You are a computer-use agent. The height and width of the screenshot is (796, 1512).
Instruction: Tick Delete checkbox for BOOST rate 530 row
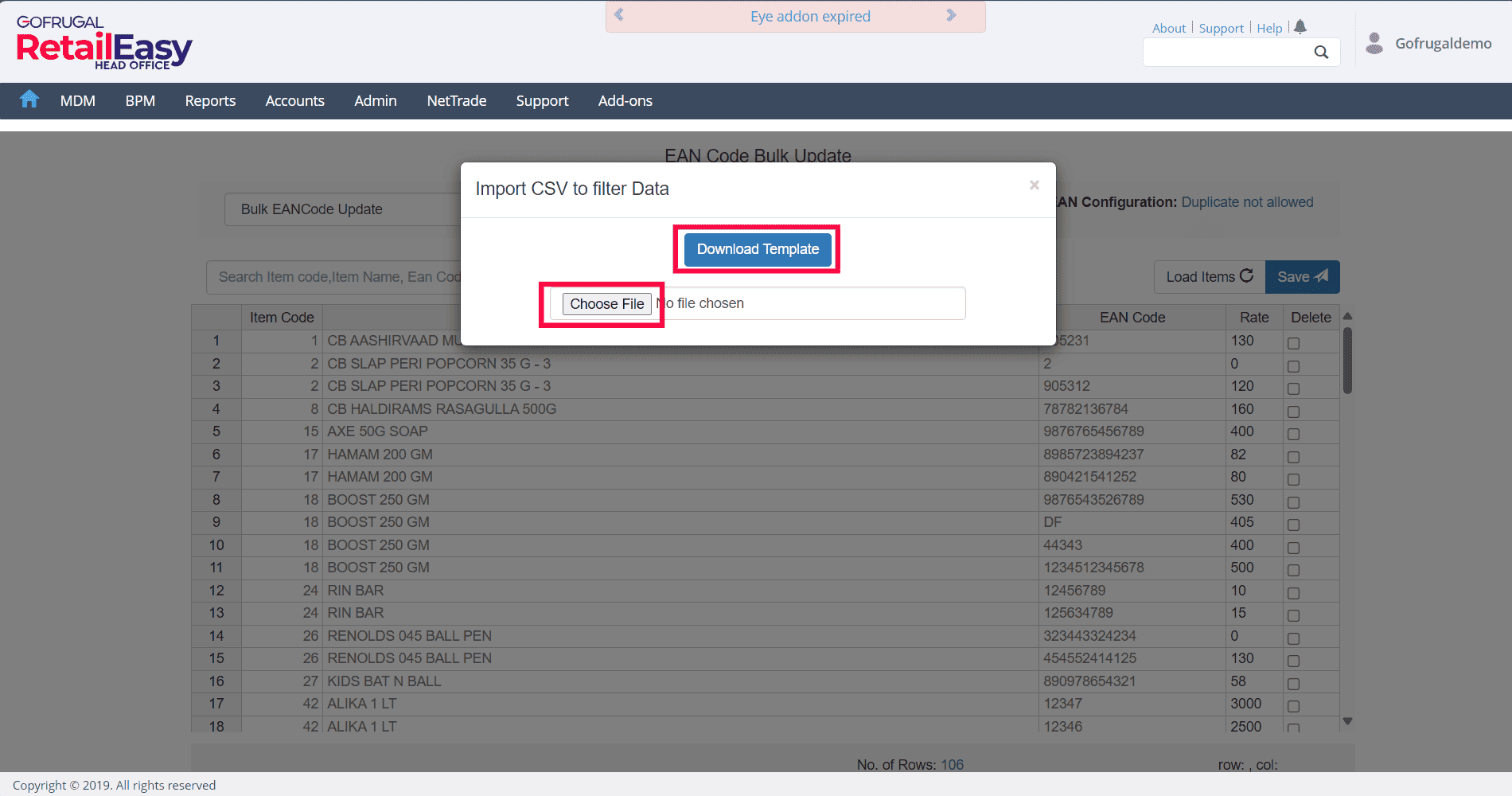[x=1294, y=502]
